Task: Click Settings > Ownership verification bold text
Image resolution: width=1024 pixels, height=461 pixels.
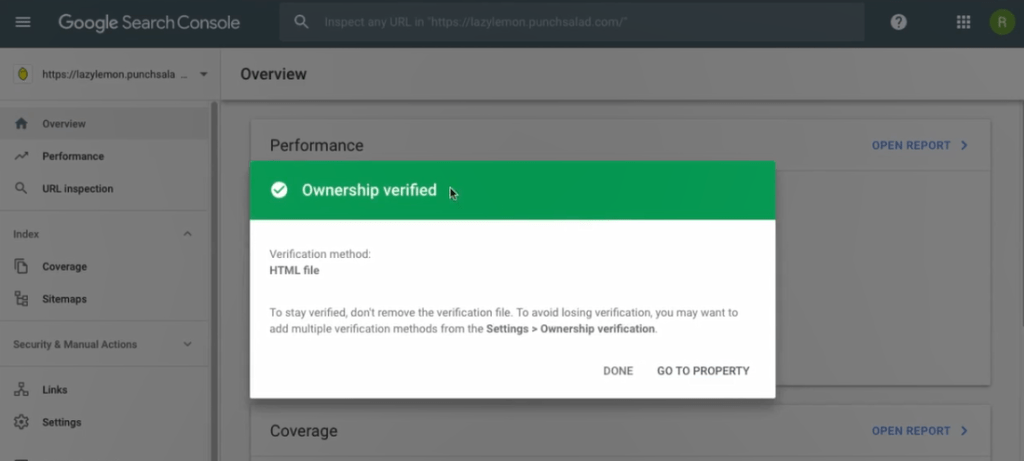Action: tap(570, 329)
